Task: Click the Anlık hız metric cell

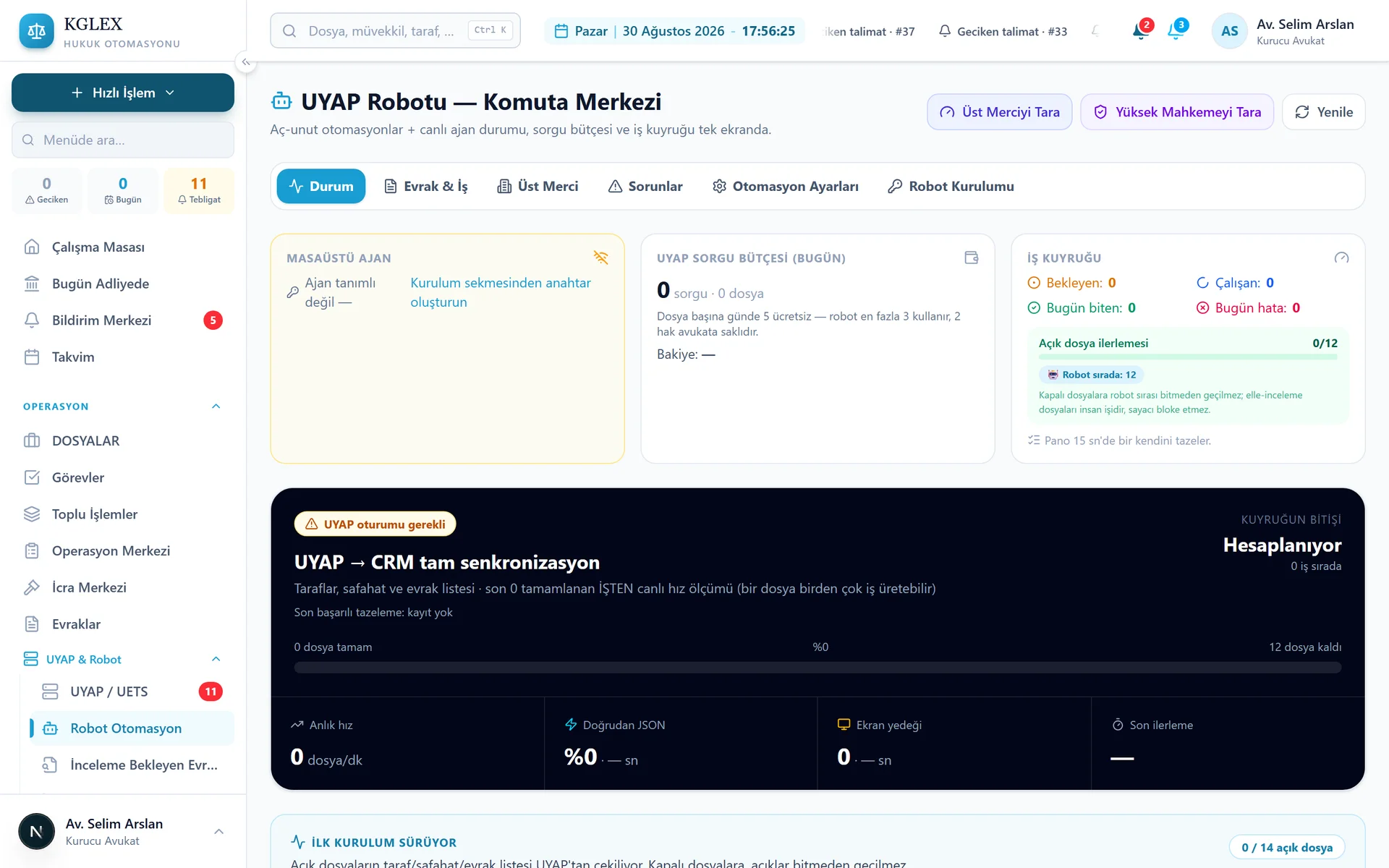Action: coord(408,744)
